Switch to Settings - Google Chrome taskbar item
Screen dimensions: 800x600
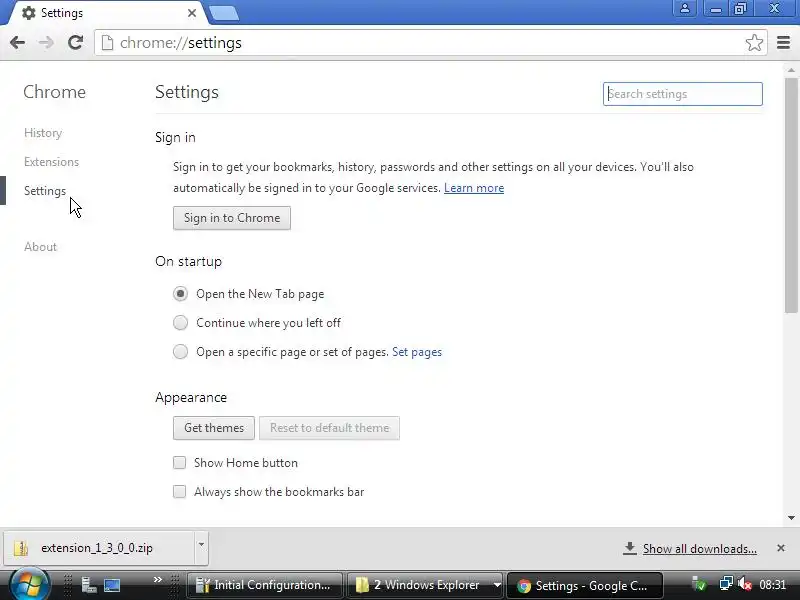click(584, 585)
